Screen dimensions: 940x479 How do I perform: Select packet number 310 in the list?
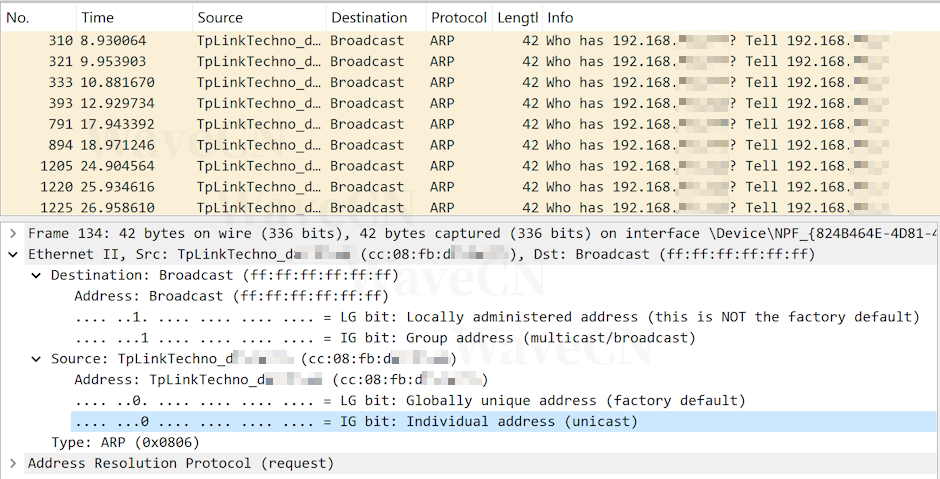click(x=400, y=41)
